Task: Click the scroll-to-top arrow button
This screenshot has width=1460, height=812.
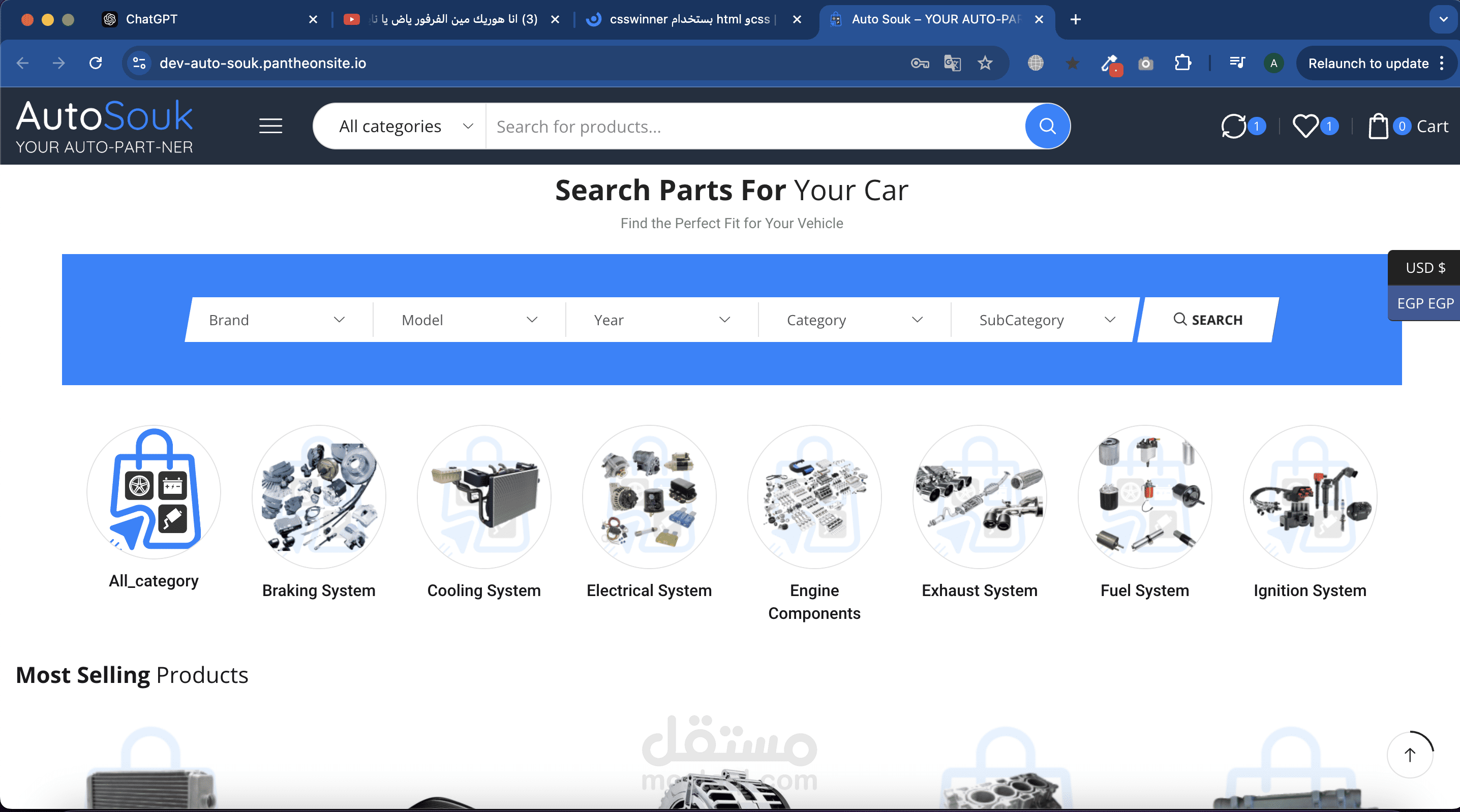Action: tap(1410, 755)
